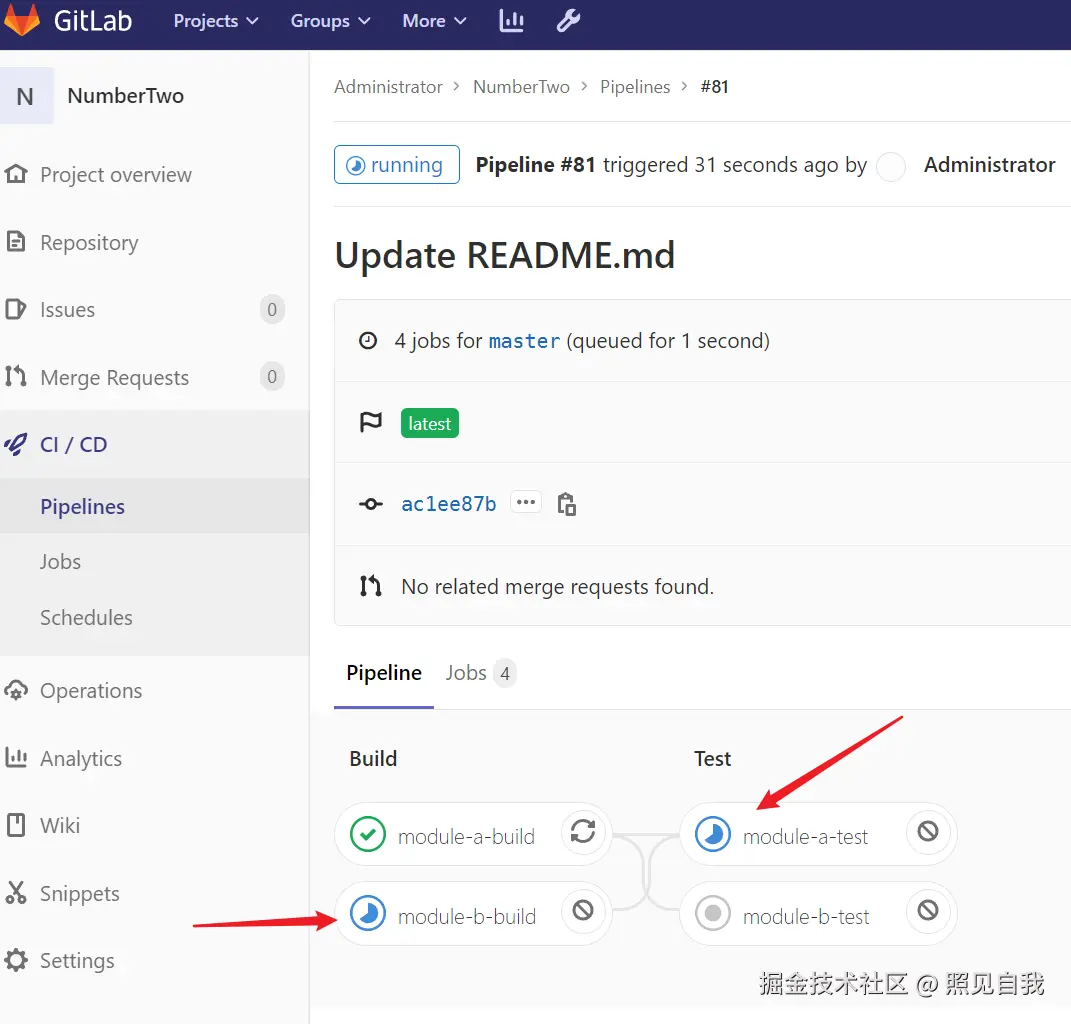Image resolution: width=1071 pixels, height=1024 pixels.
Task: Click the Issues sidebar icon
Action: (16, 309)
